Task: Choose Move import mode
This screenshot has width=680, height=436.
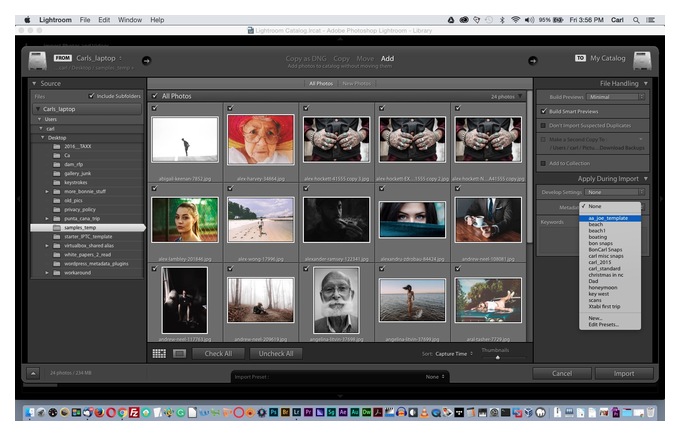Action: 365,59
